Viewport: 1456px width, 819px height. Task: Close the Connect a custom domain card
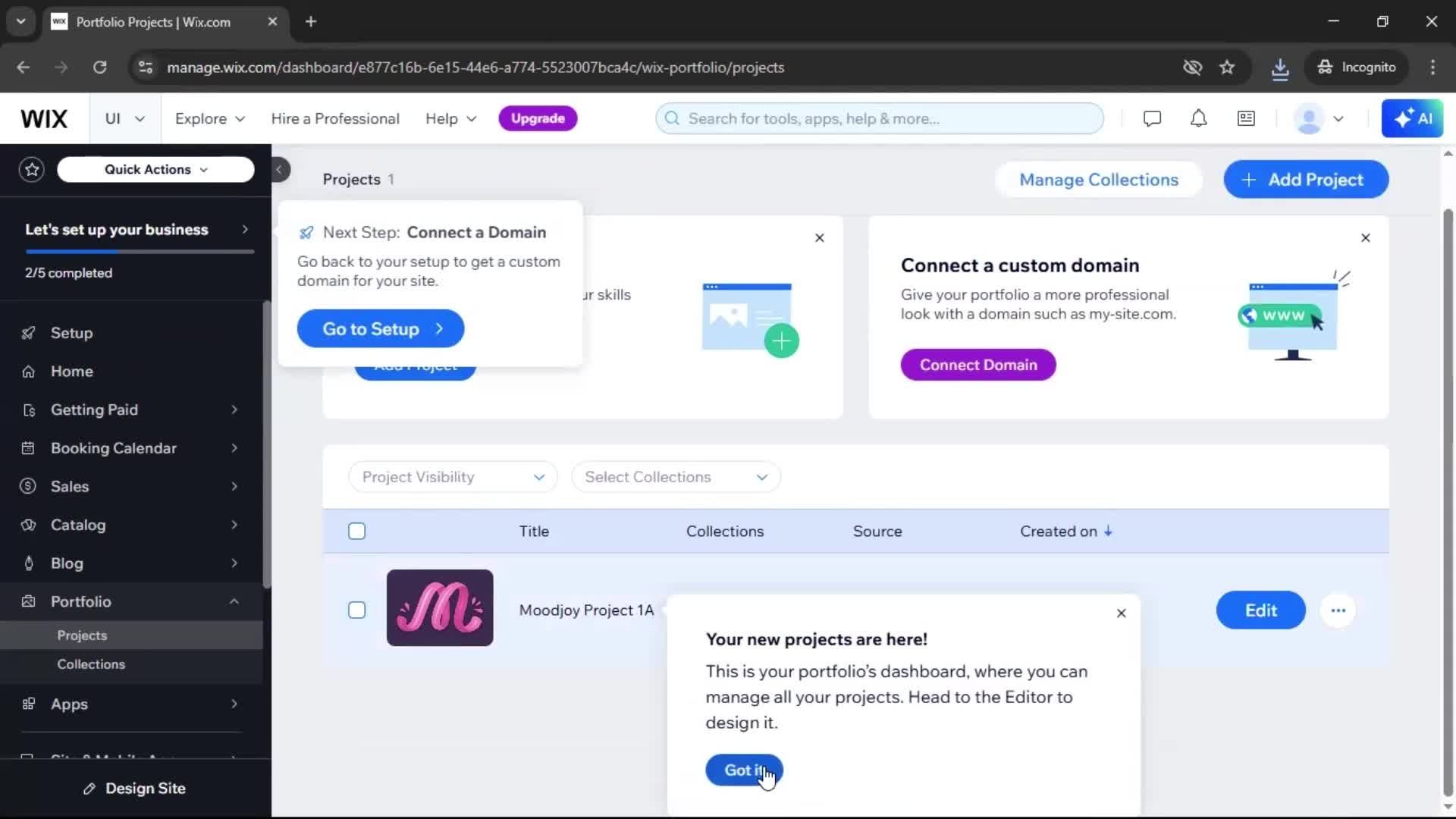click(x=1365, y=238)
